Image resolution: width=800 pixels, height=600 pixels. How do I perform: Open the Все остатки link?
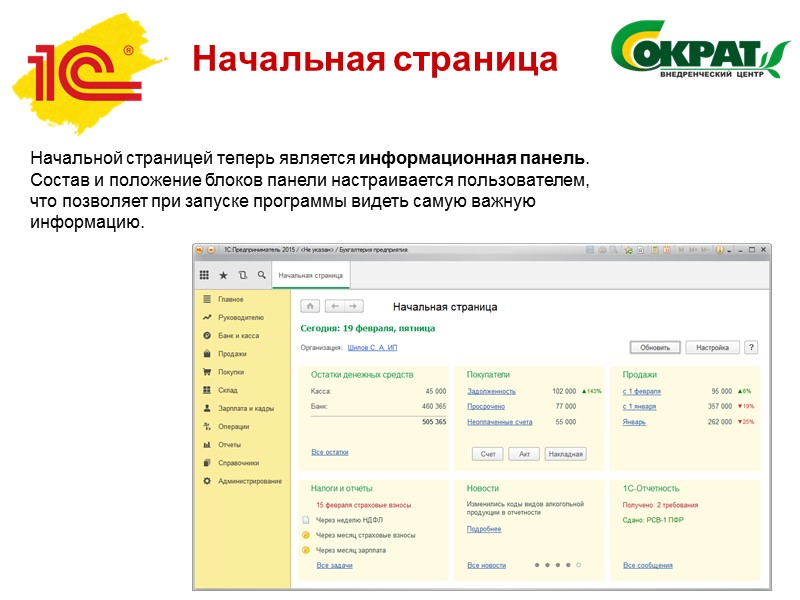(x=330, y=452)
